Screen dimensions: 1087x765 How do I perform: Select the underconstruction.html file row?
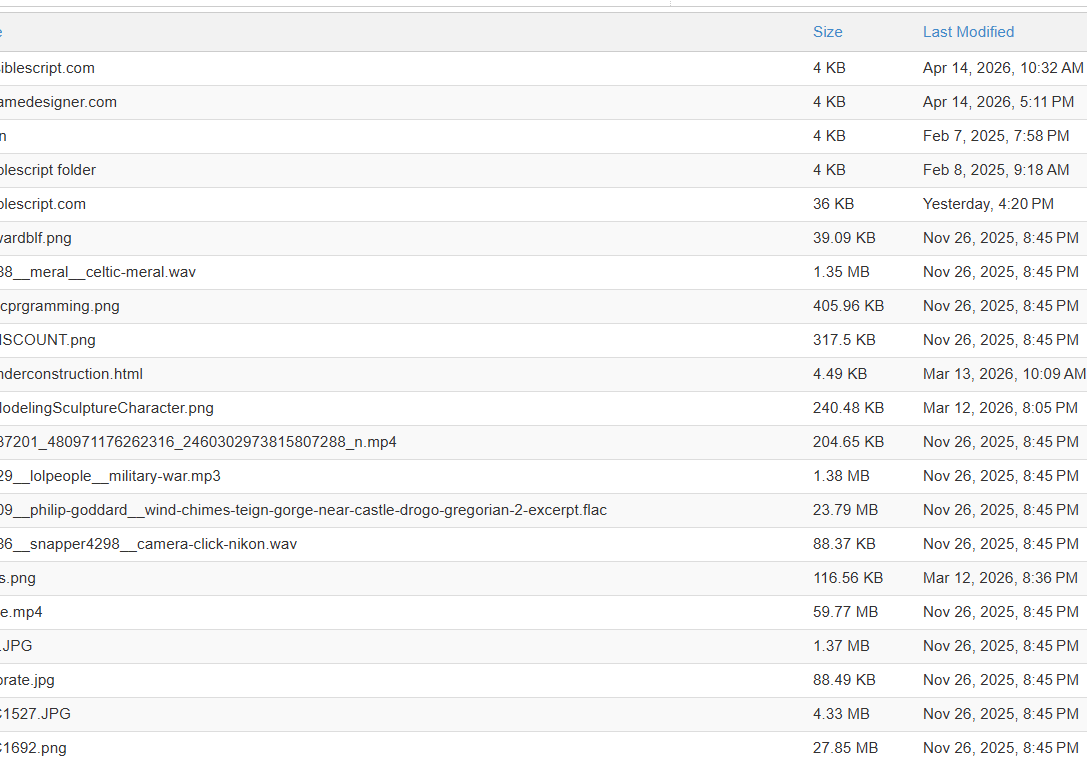pos(544,374)
